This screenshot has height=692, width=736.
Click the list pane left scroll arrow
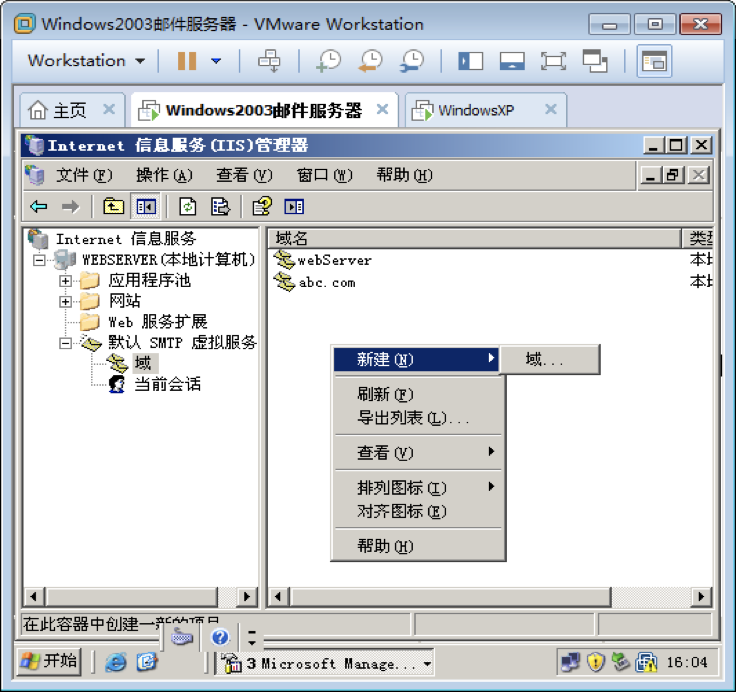tap(278, 597)
